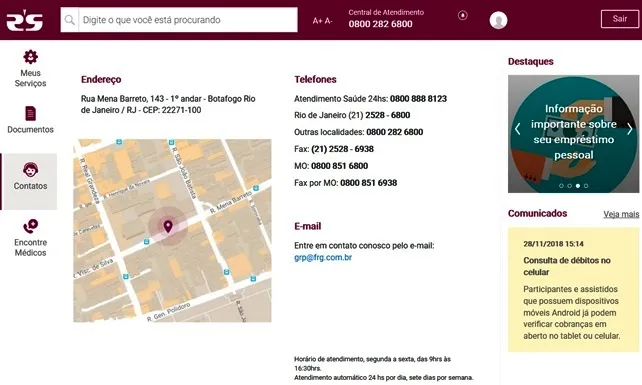Open the user profile avatar
Image resolution: width=642 pixels, height=385 pixels.
[x=498, y=20]
